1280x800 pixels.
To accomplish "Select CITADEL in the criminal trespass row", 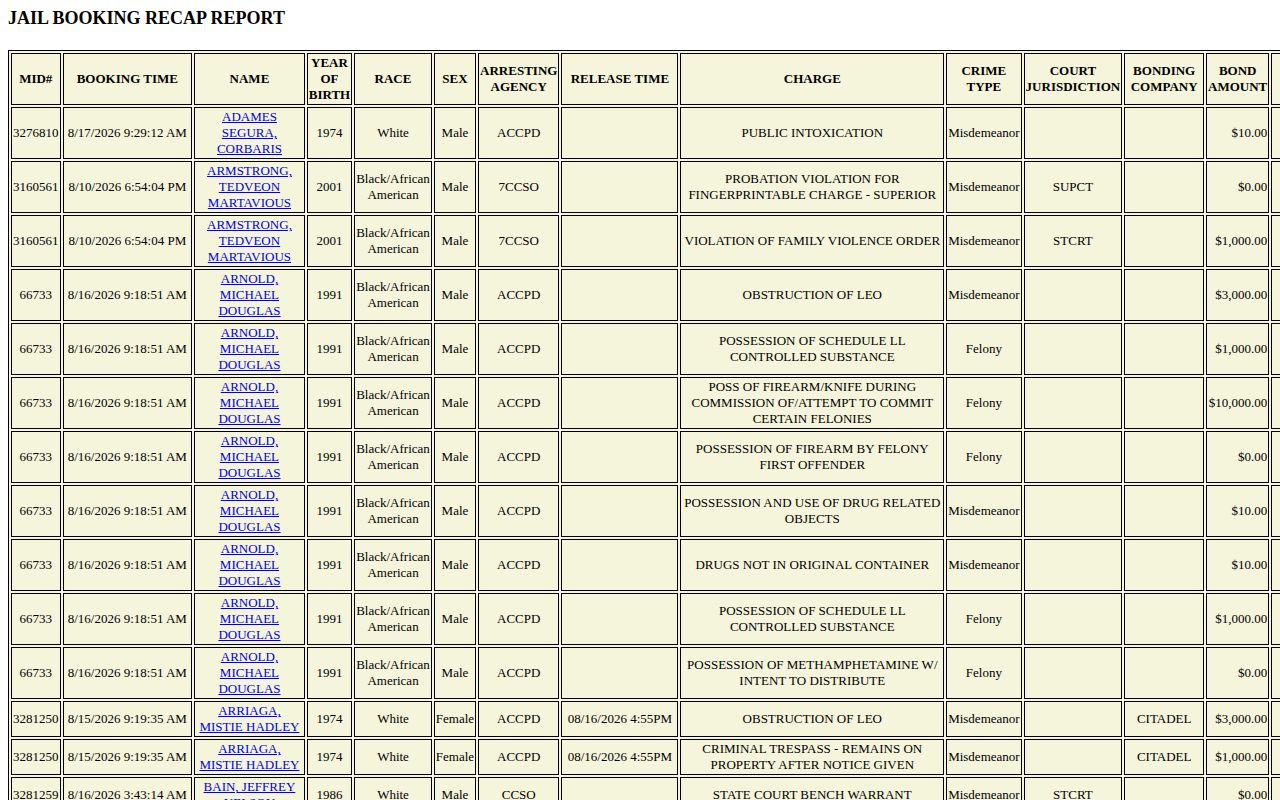I will [1164, 757].
